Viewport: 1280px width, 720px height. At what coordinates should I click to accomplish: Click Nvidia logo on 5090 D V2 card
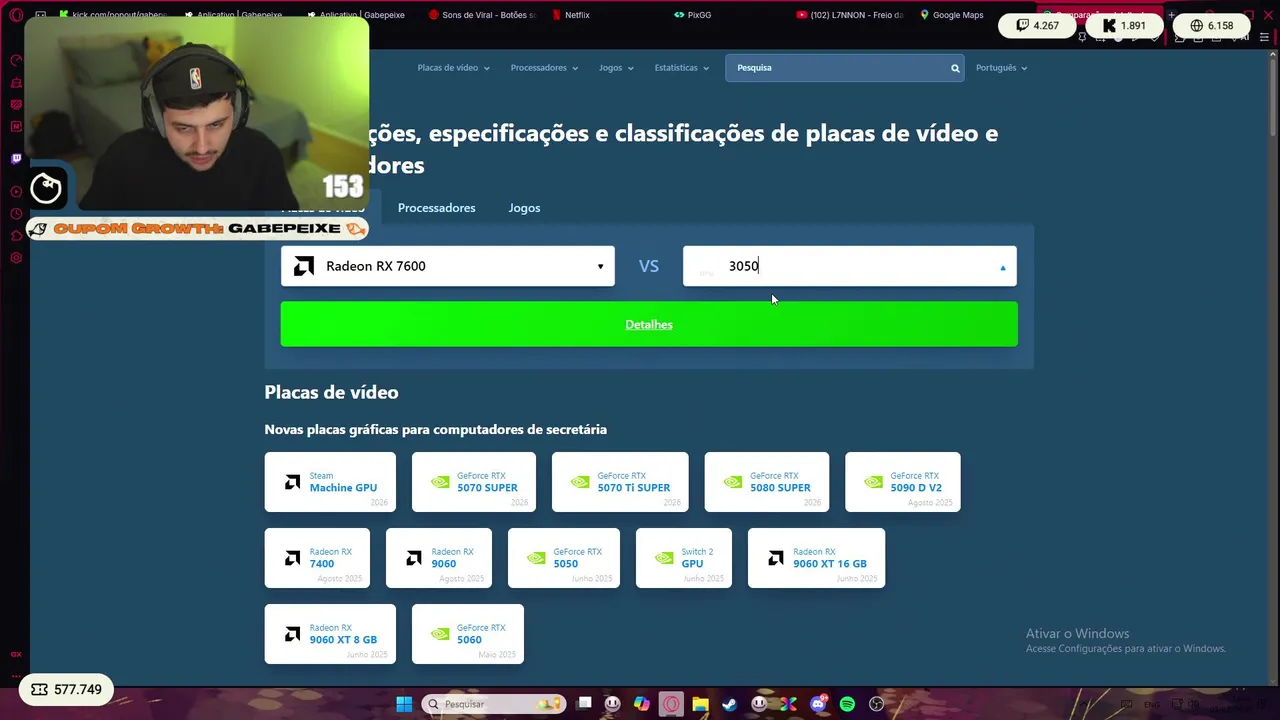coord(873,482)
